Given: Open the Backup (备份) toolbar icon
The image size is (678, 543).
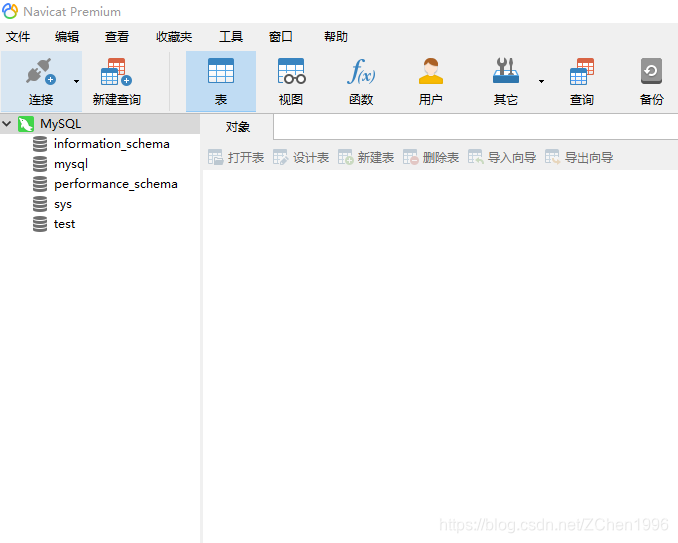Looking at the screenshot, I should [651, 71].
